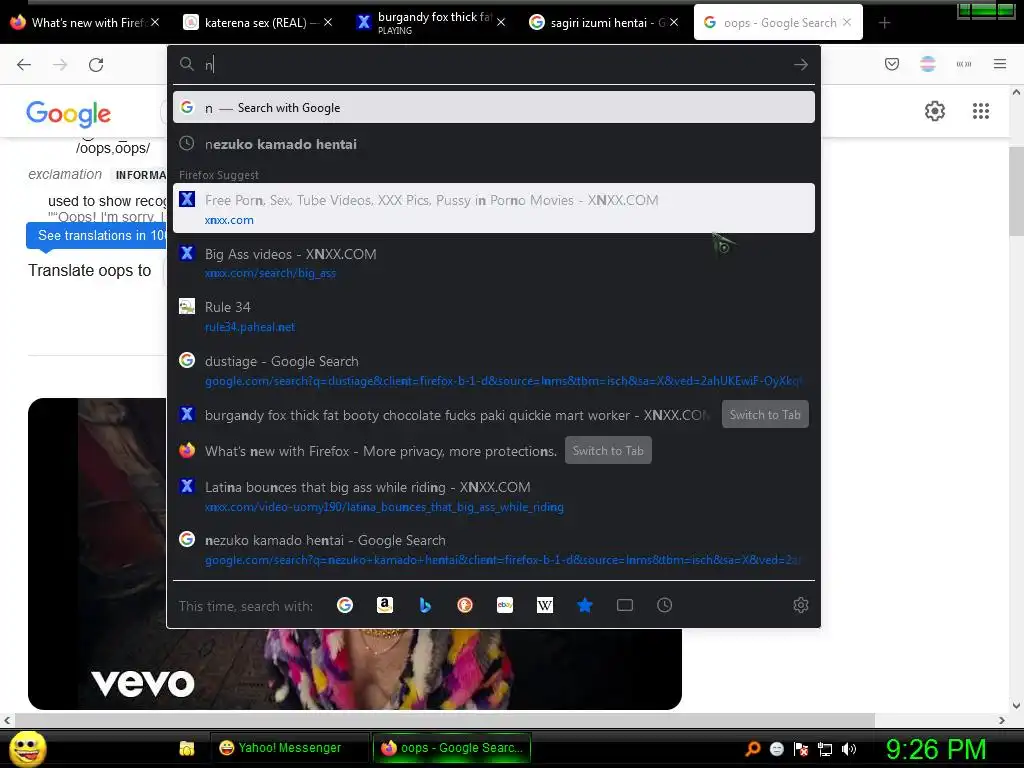Open the Firefox hamburger application menu
Image resolution: width=1024 pixels, height=768 pixels.
coord(1000,64)
